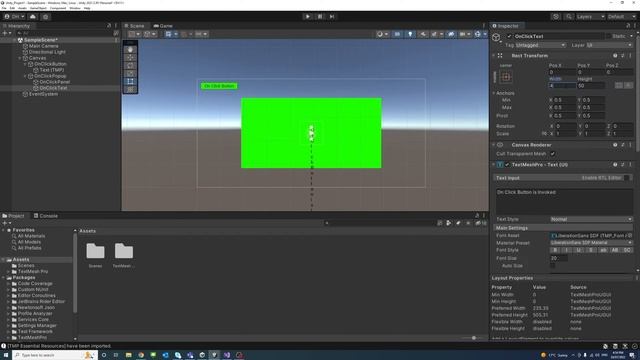Toggle Cull Transparent Mesh checkbox
Screen dimensions: 640x360
(552, 154)
